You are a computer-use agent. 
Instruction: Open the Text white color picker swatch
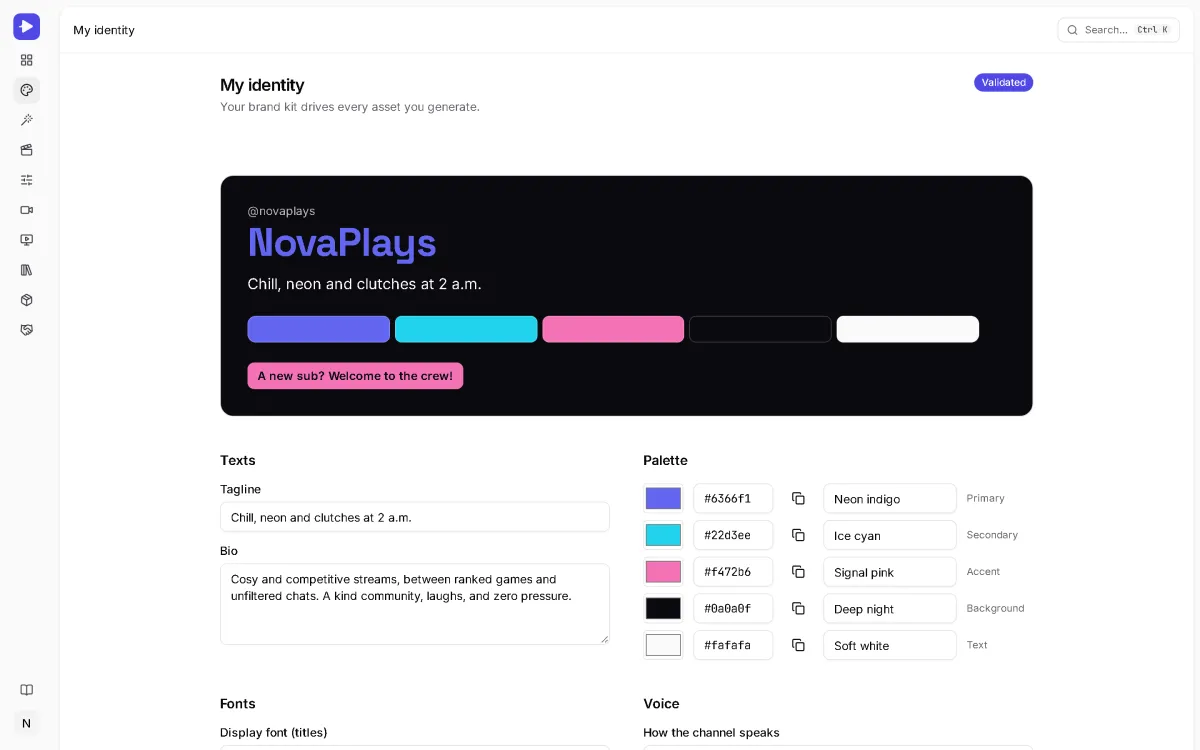[663, 645]
